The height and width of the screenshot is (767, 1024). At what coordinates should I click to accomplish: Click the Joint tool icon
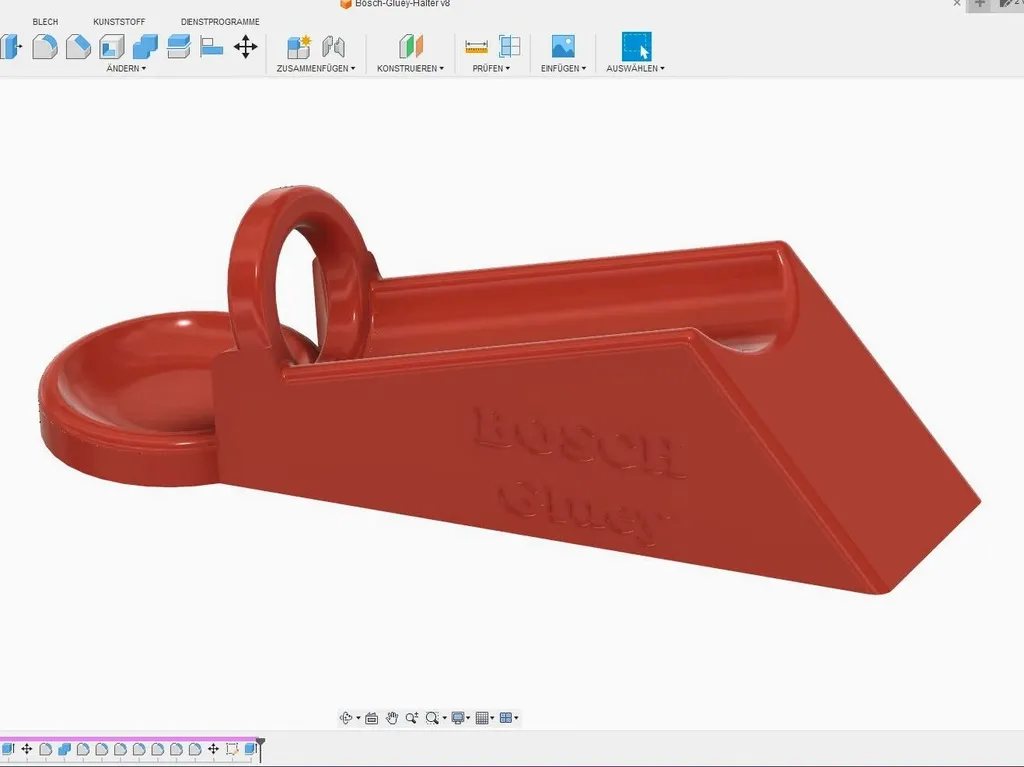333,46
